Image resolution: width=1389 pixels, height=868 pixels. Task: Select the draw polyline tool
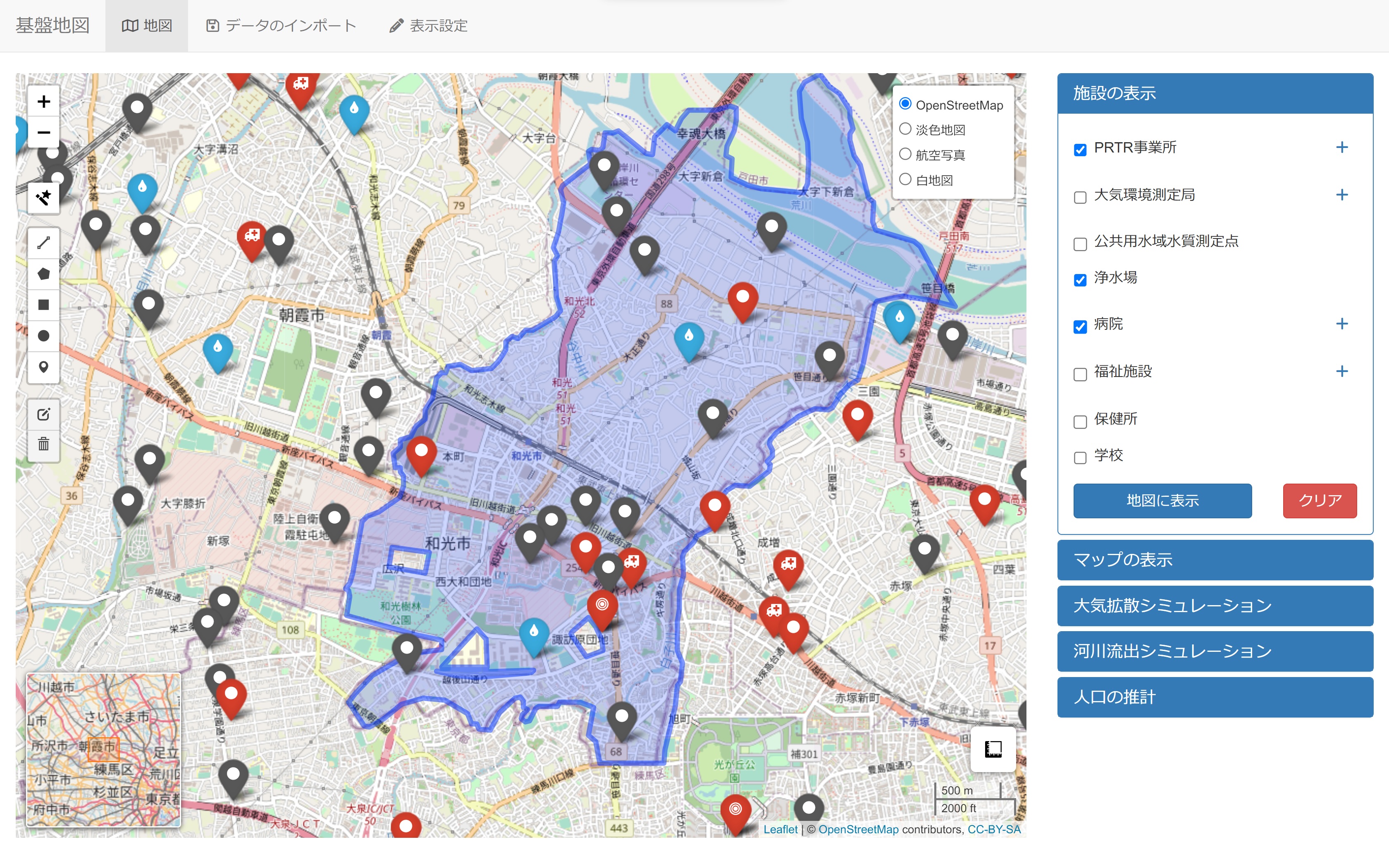pos(44,243)
